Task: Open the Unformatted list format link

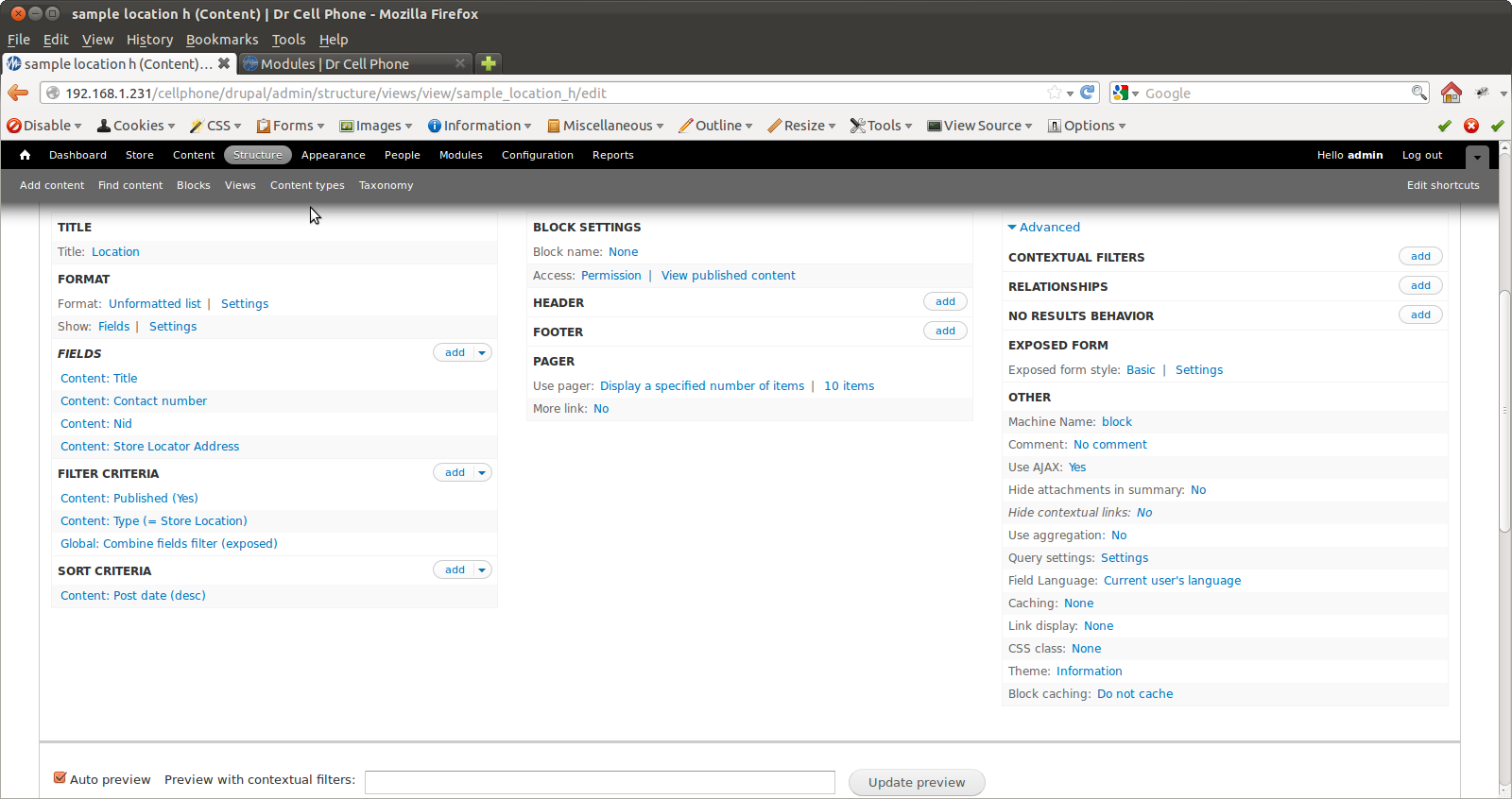Action: [x=155, y=303]
